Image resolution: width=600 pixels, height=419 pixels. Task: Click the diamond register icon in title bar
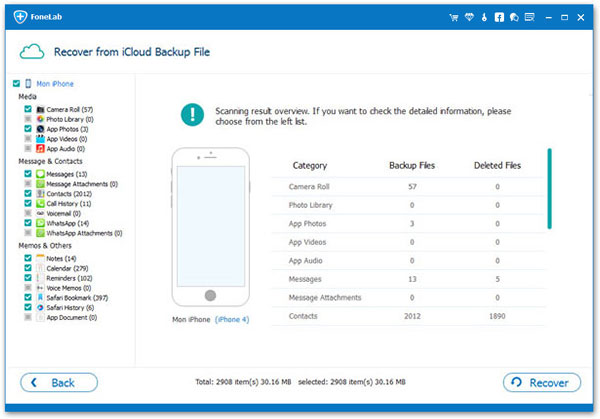(469, 17)
